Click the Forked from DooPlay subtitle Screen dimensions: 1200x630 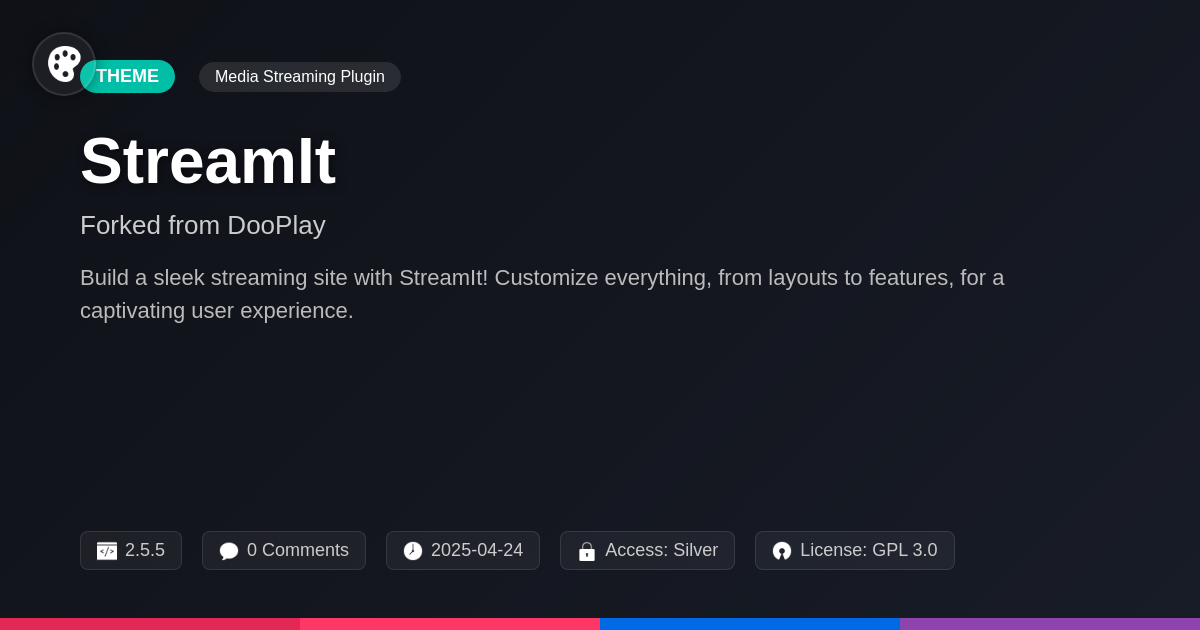pos(203,225)
